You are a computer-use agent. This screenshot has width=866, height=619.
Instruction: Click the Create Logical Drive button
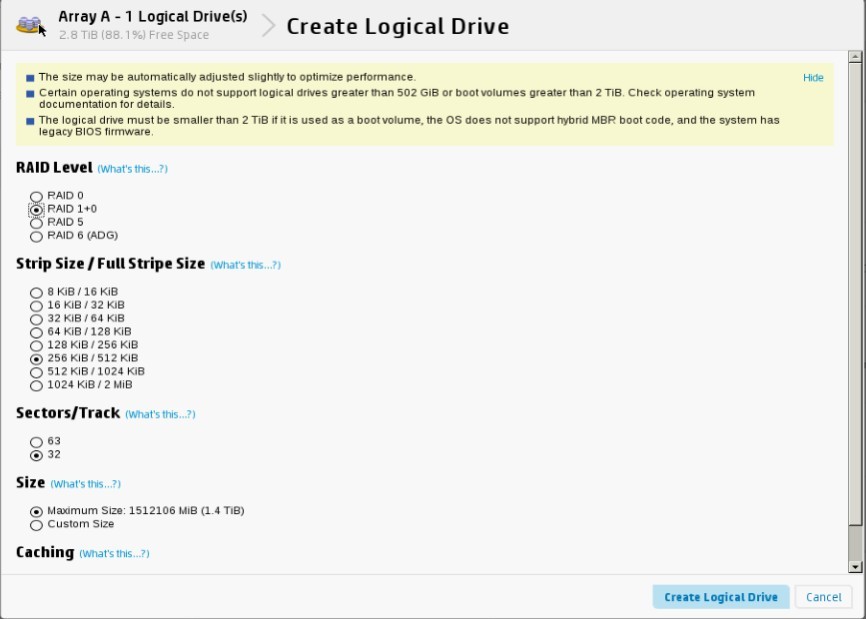[720, 597]
